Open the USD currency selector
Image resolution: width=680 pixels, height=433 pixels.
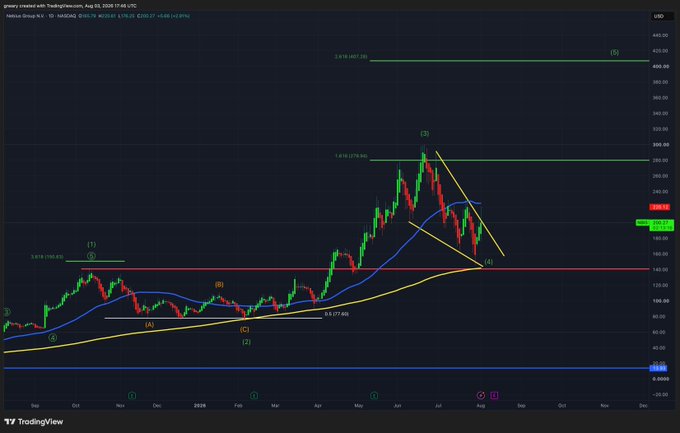click(659, 16)
